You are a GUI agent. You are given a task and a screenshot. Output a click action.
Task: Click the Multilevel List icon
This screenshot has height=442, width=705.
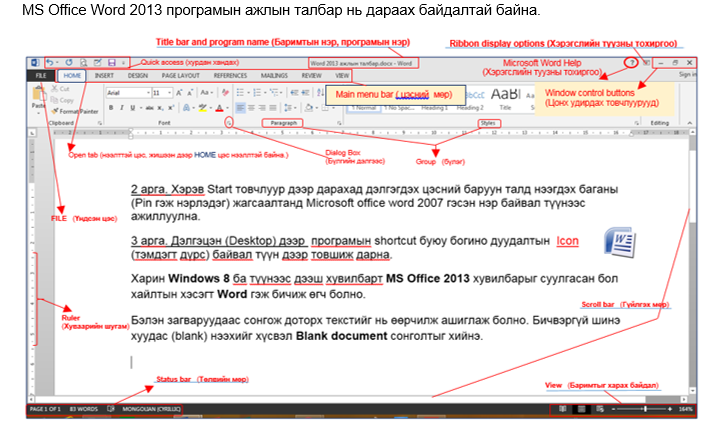[x=274, y=93]
